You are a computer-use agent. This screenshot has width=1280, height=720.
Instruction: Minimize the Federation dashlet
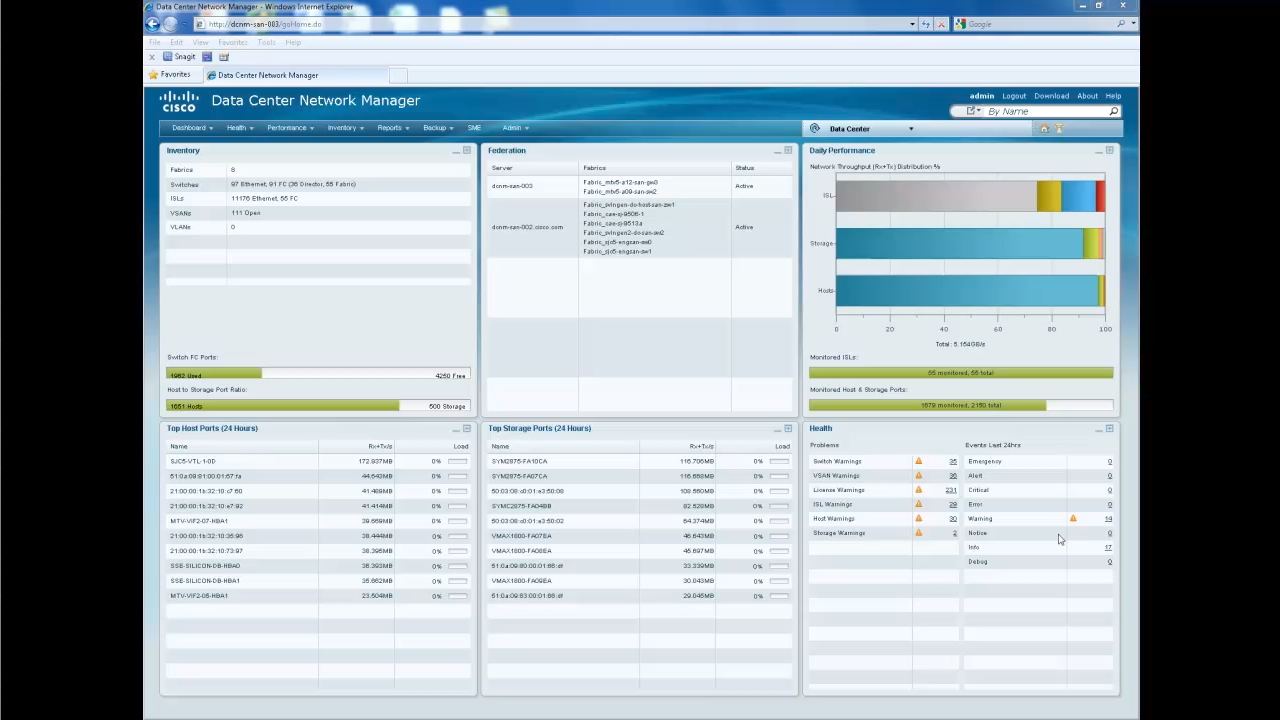pyautogui.click(x=777, y=151)
